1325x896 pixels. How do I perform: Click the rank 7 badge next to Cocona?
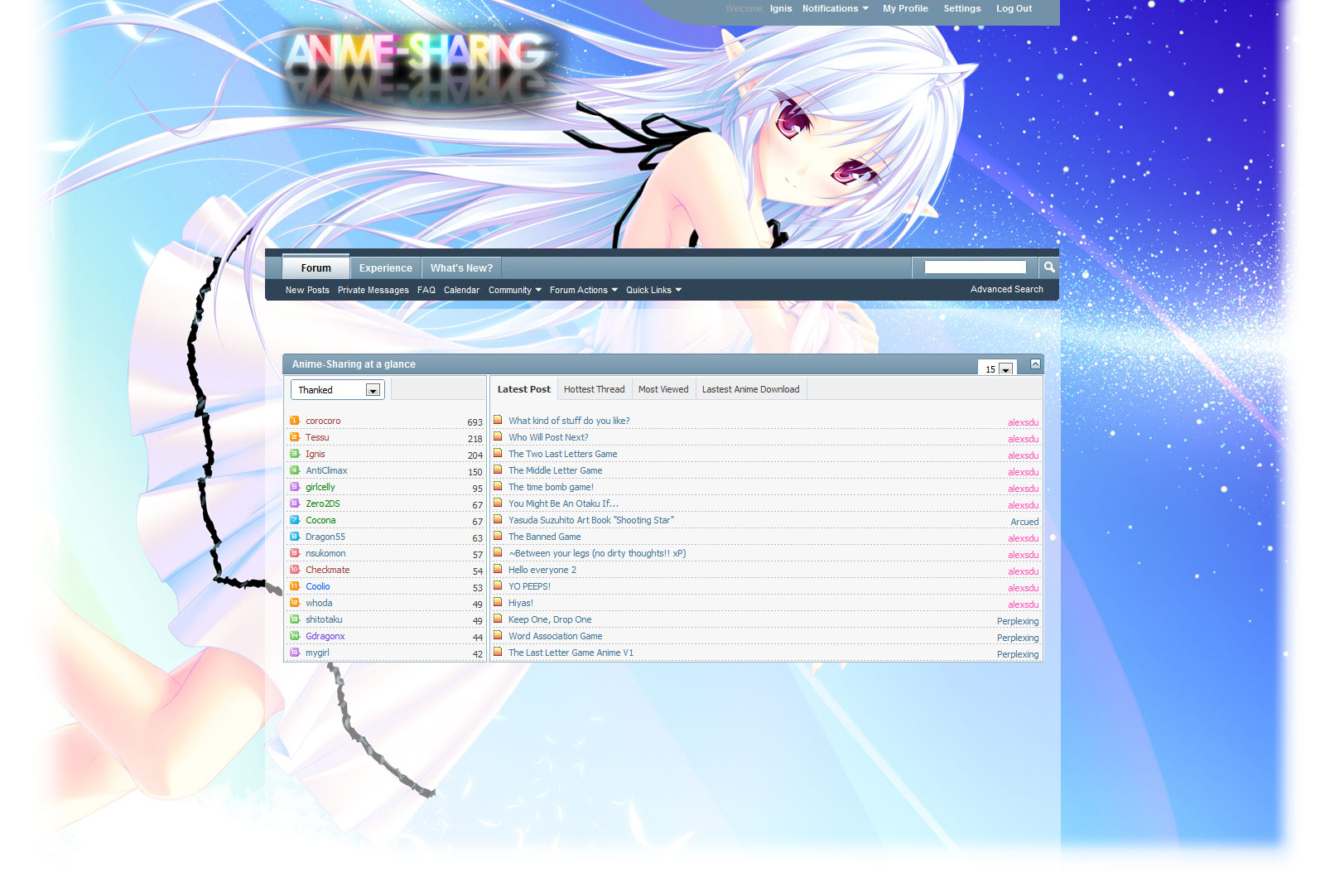pyautogui.click(x=294, y=520)
